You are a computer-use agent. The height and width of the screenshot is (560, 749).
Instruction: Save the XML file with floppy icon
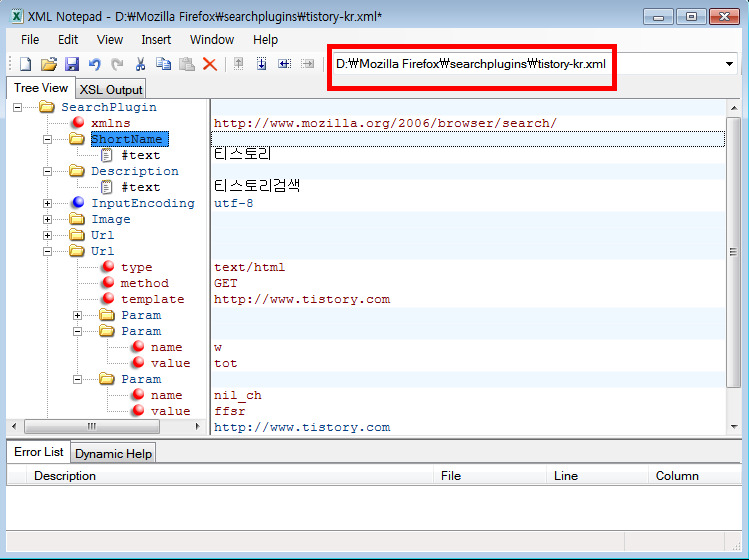72,64
